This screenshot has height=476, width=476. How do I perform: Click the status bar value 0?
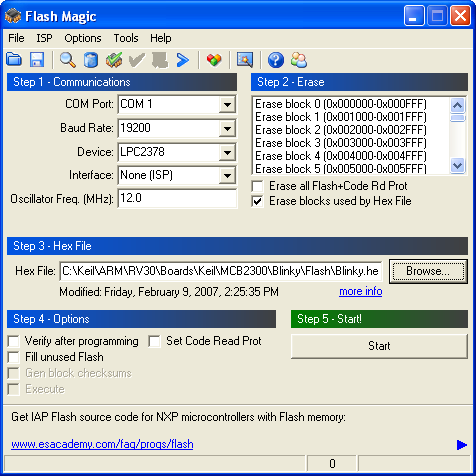point(332,464)
